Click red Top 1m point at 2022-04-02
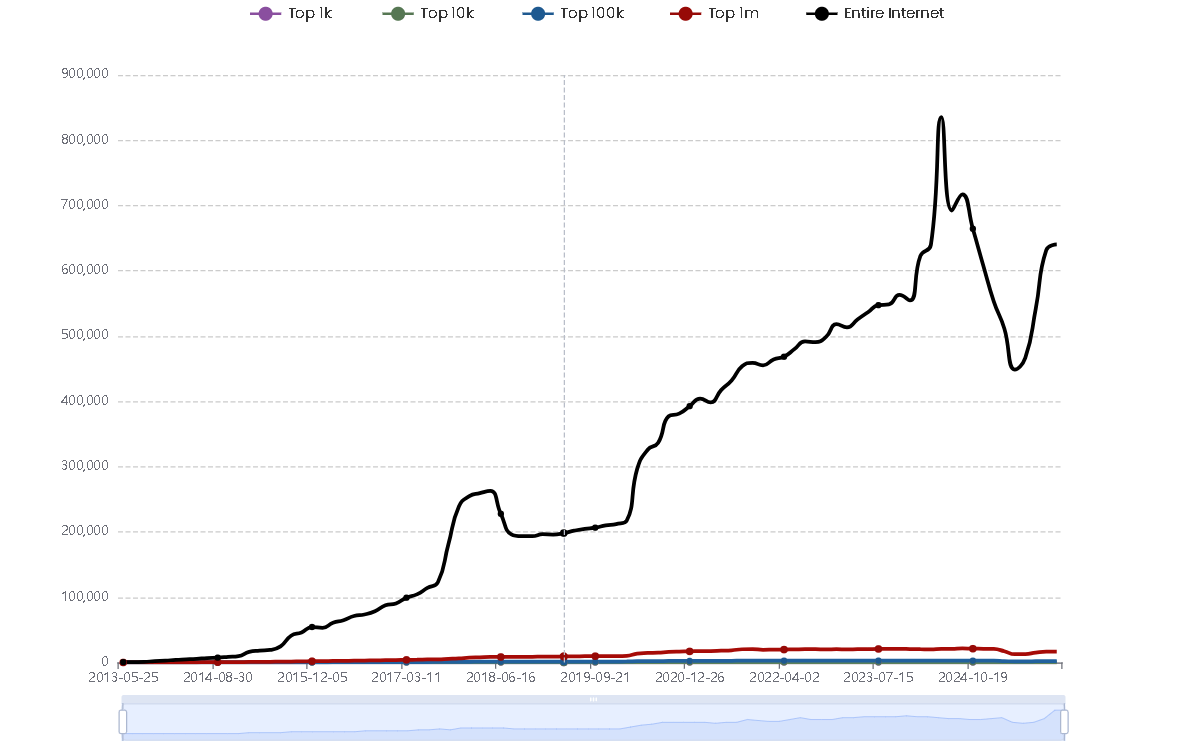Screen dimensions: 1180x750 click(784, 650)
